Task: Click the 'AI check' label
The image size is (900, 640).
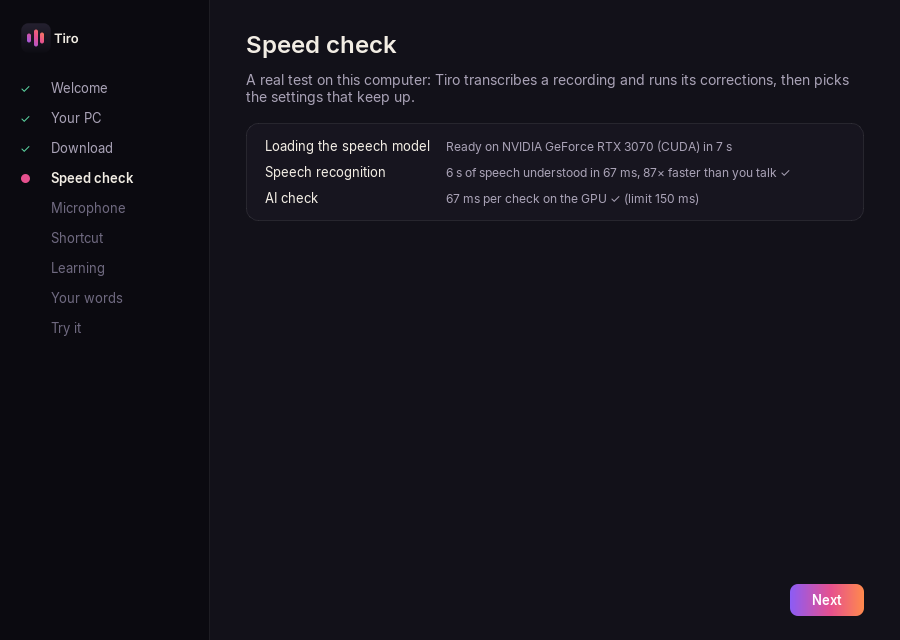Action: [x=291, y=198]
